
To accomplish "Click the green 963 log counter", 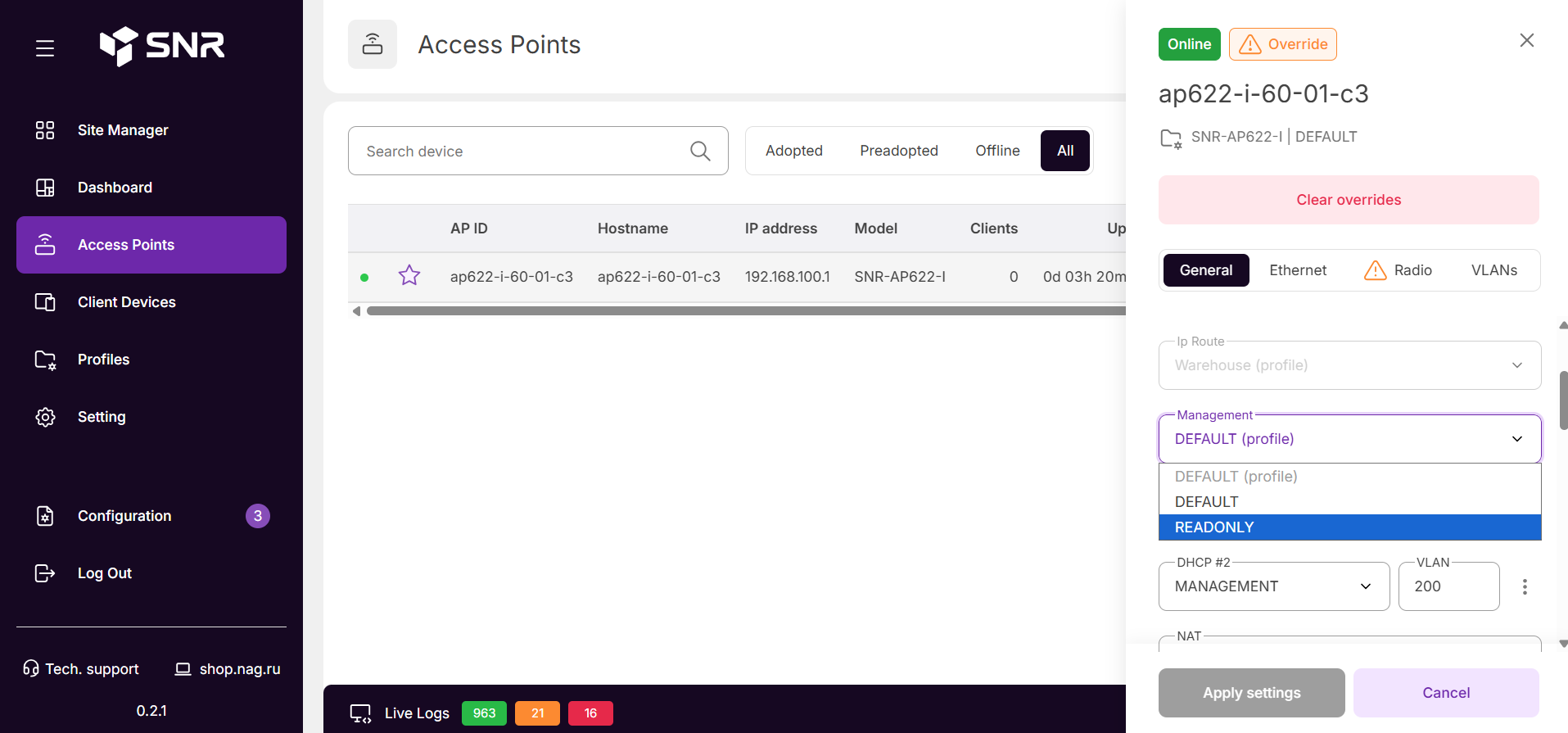I will [484, 713].
